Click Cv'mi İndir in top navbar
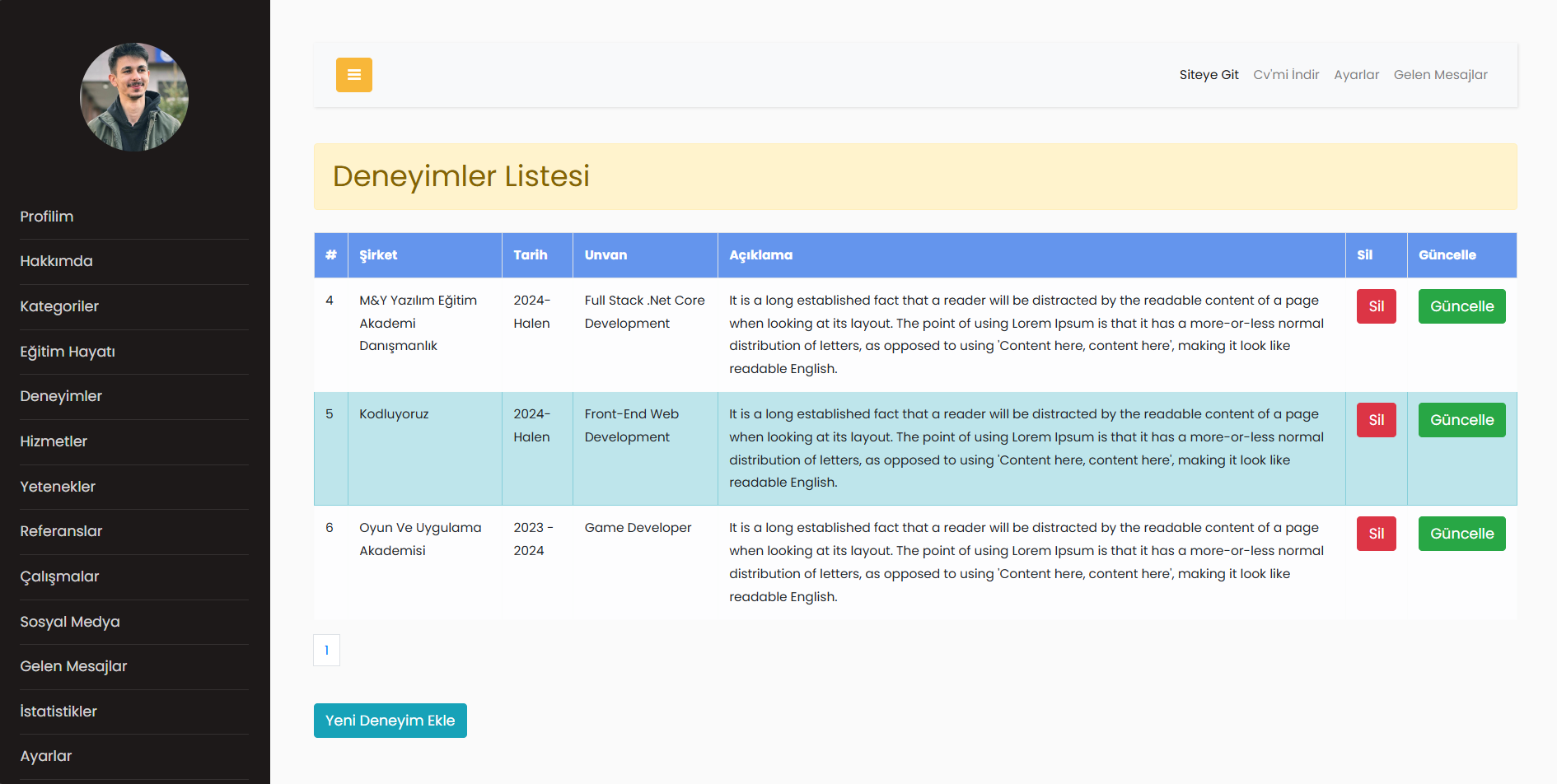The height and width of the screenshot is (784, 1557). point(1286,75)
